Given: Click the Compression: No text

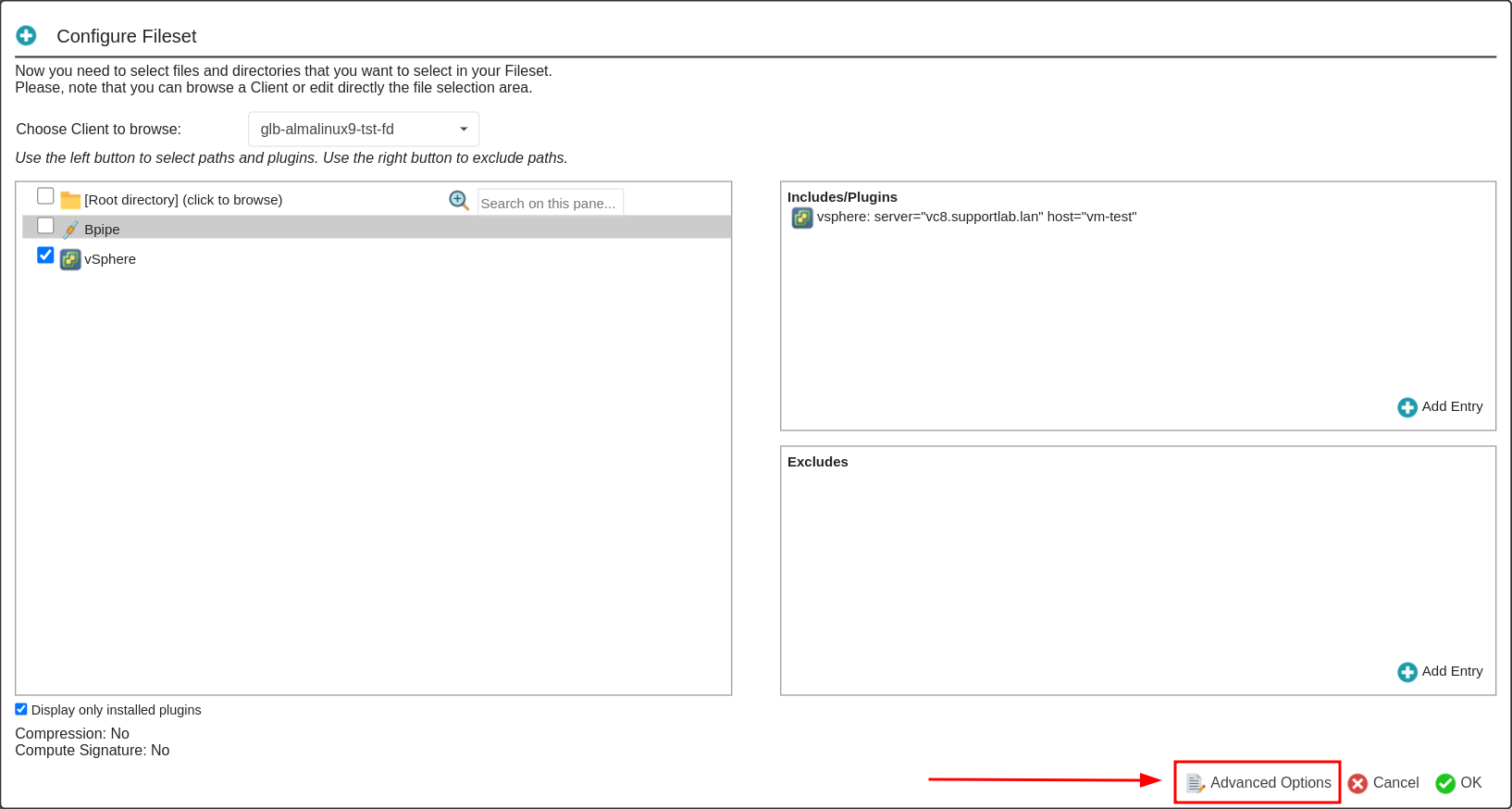Looking at the screenshot, I should pos(72,734).
